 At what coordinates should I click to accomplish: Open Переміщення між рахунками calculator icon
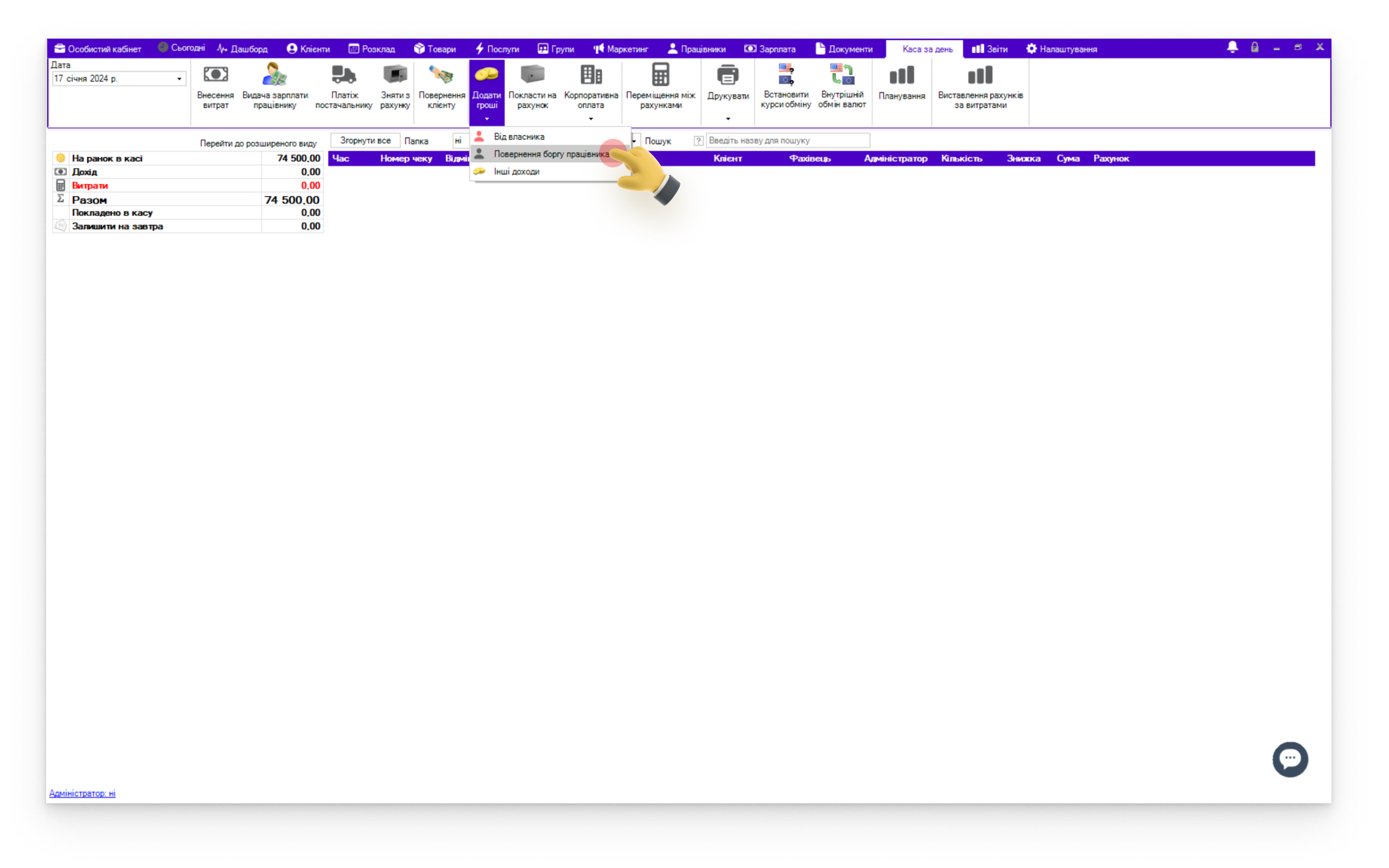coord(660,75)
